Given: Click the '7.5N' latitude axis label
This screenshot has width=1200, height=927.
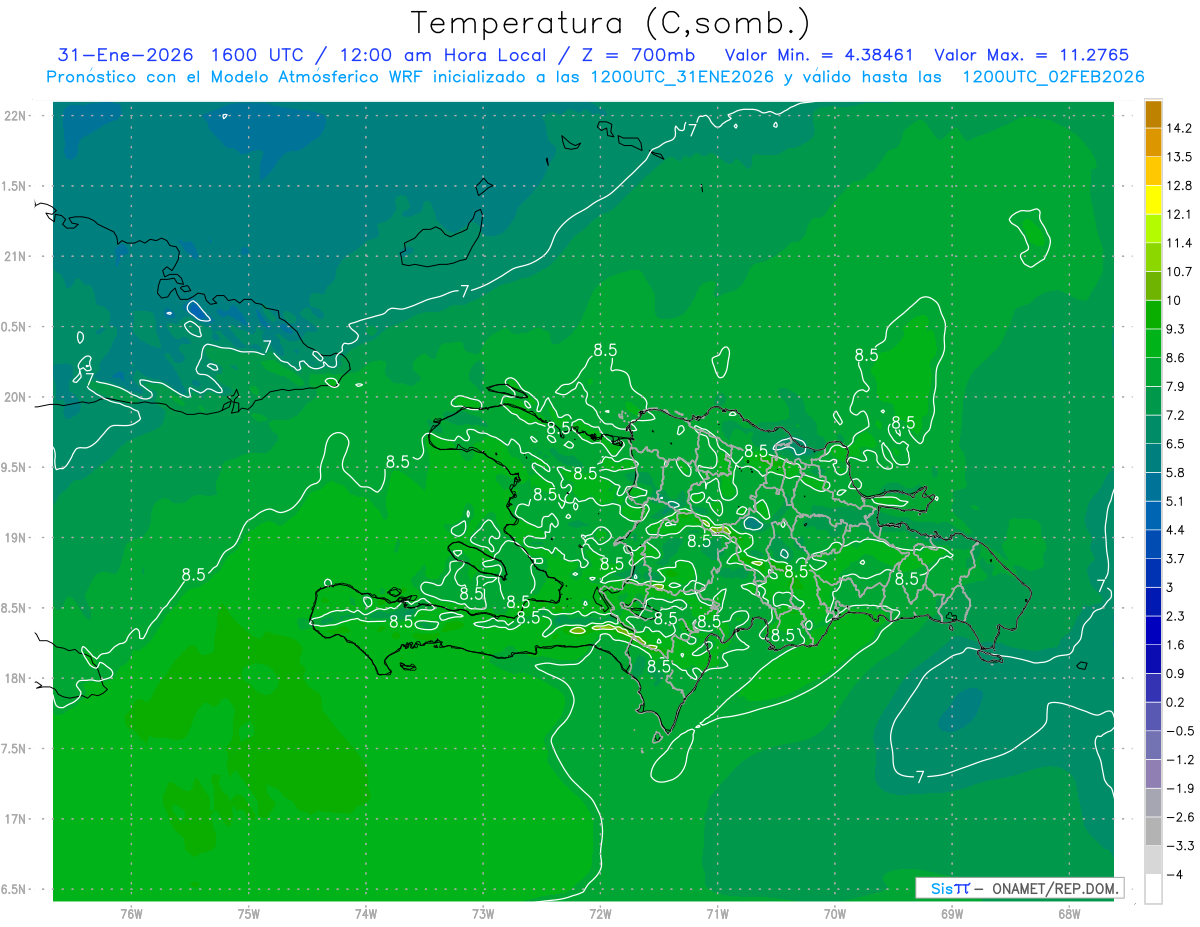Looking at the screenshot, I should pos(15,749).
